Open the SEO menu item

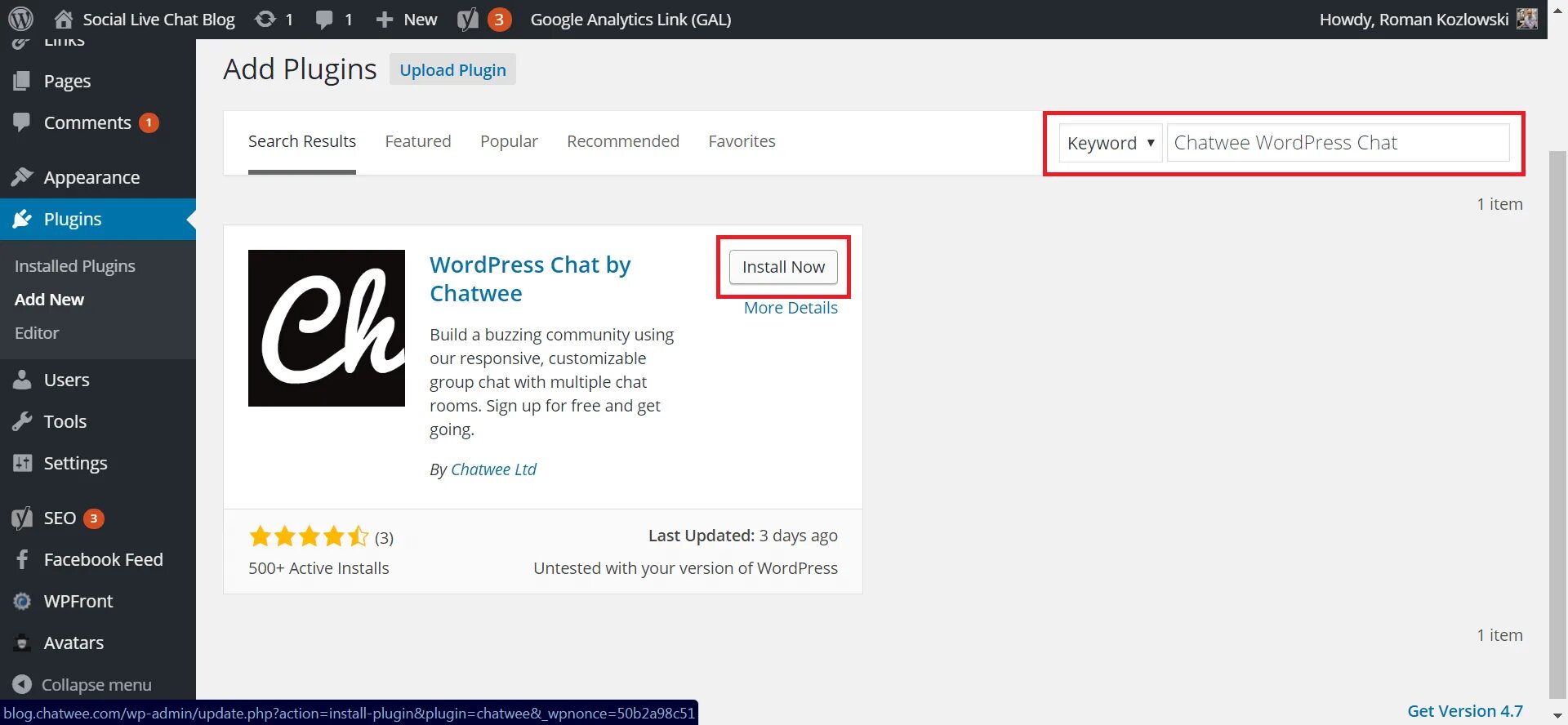(60, 518)
